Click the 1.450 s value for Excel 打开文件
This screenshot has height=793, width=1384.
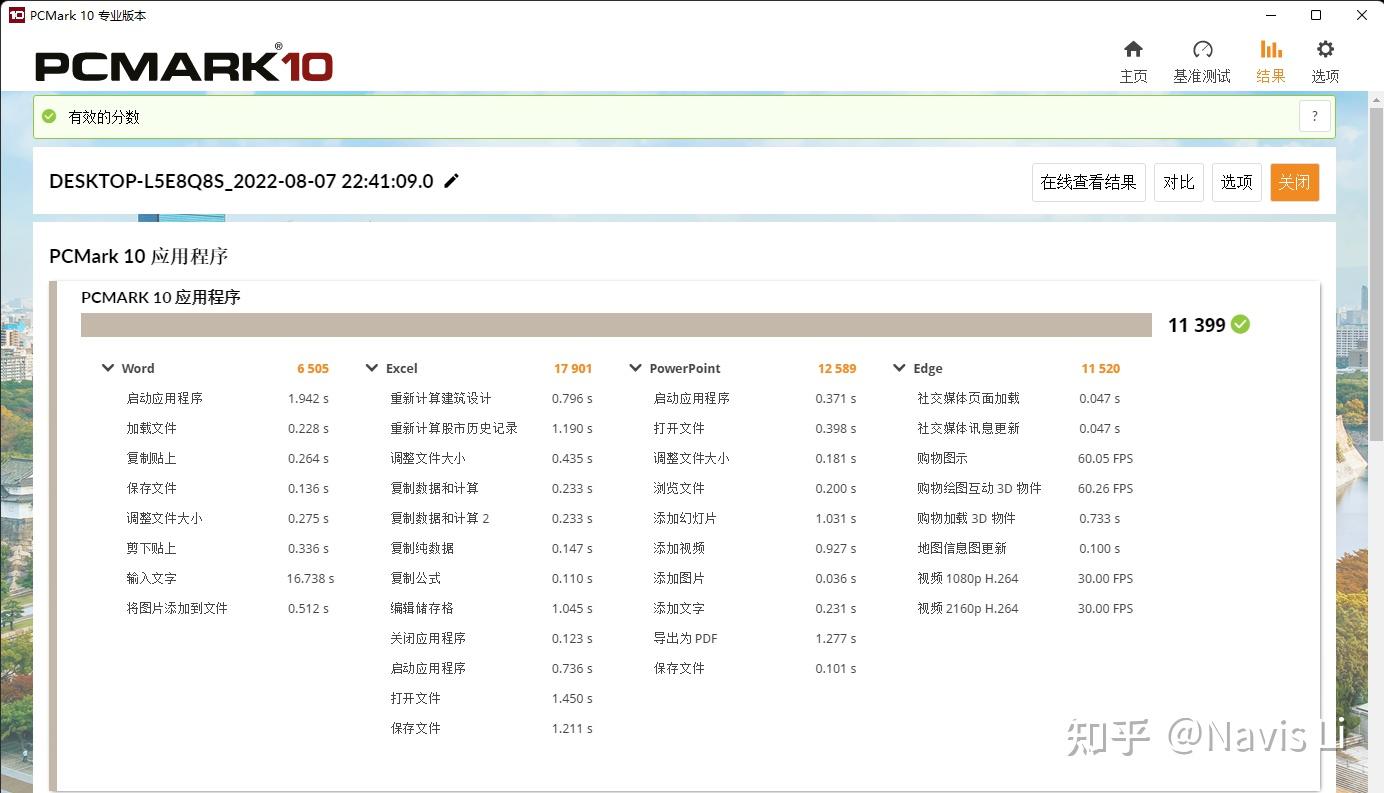[572, 698]
